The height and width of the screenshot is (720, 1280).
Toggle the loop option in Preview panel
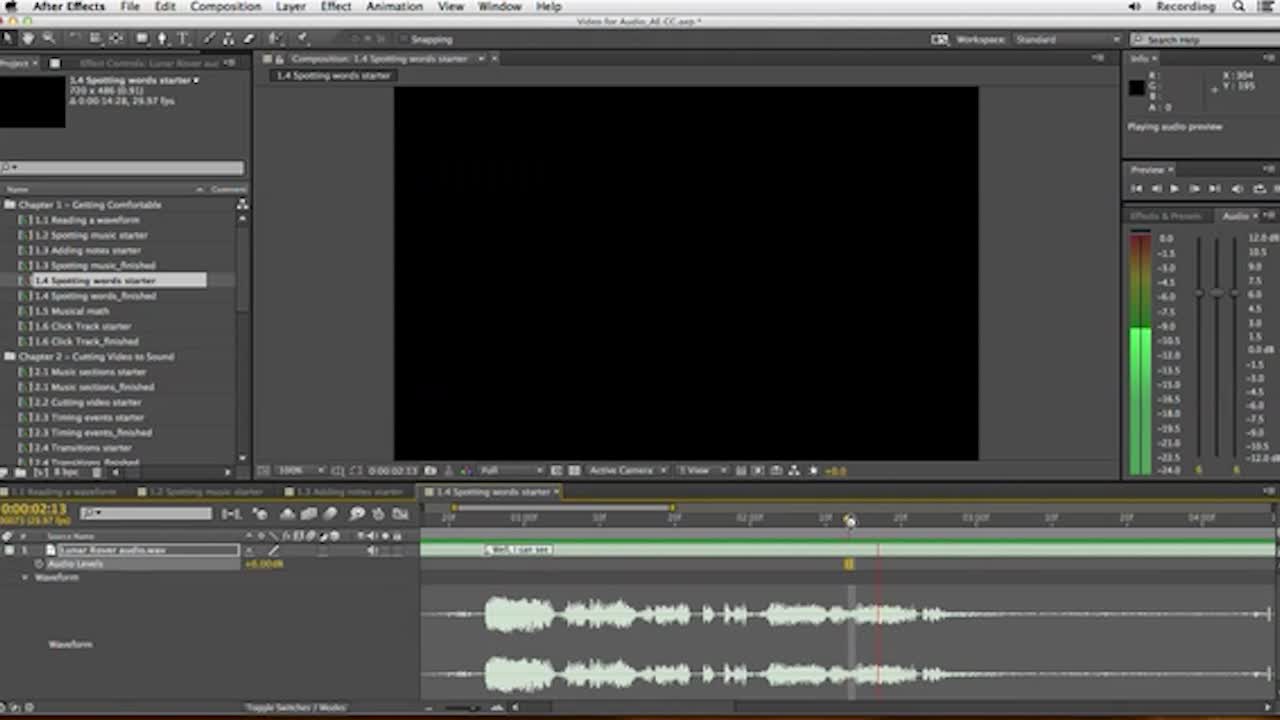(1259, 188)
